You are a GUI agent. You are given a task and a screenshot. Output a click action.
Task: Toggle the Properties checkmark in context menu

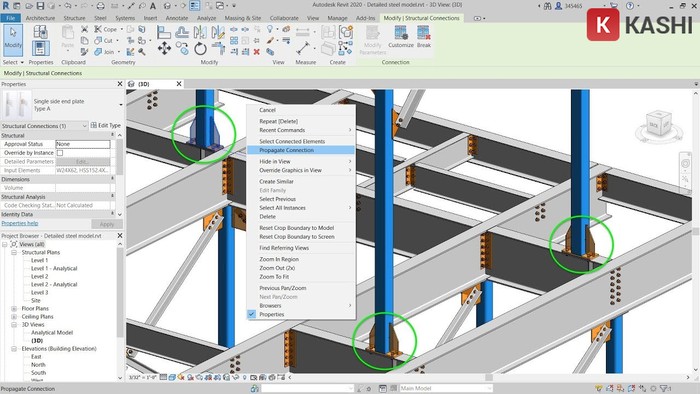(252, 314)
